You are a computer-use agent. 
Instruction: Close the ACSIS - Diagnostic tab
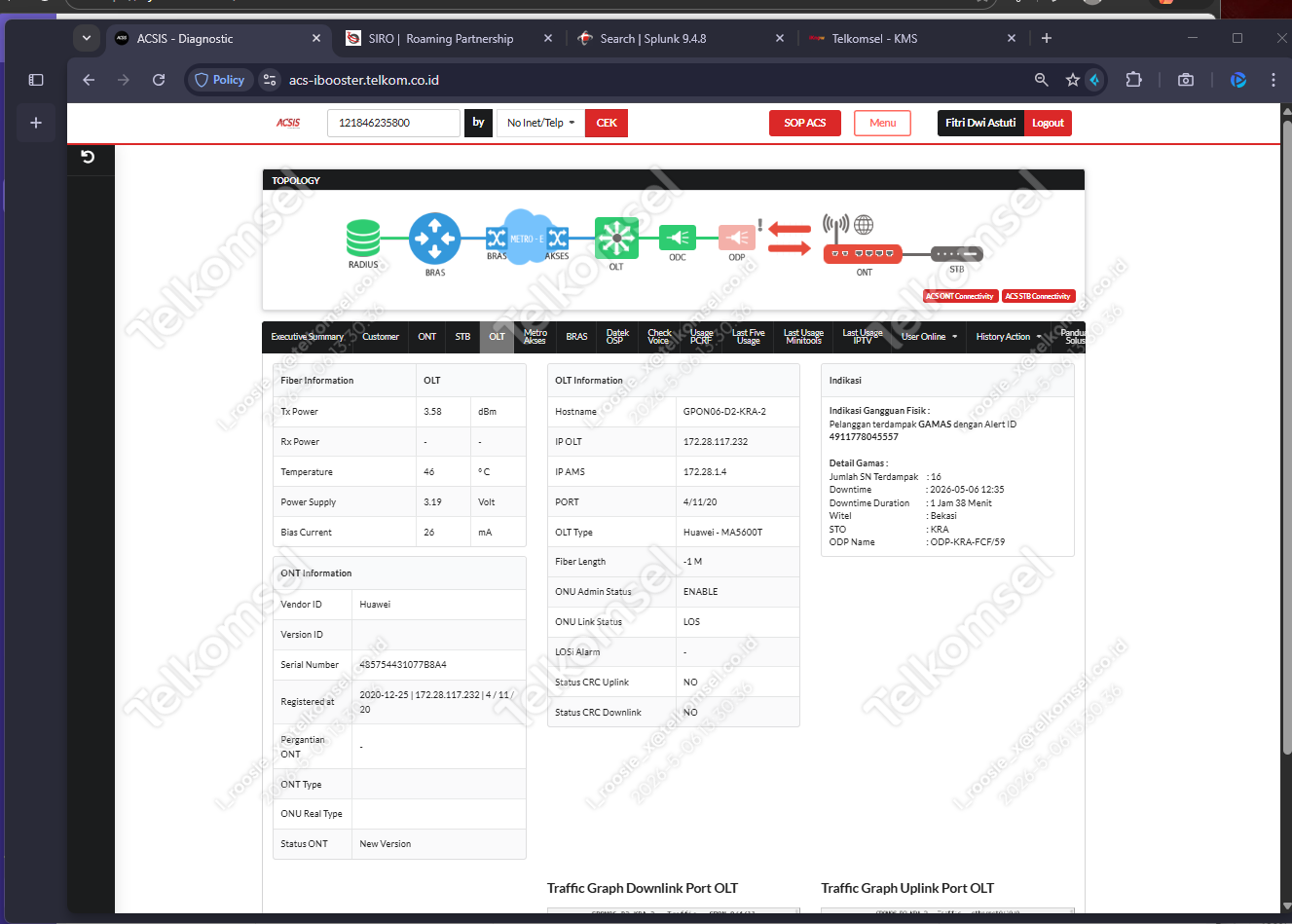point(316,39)
